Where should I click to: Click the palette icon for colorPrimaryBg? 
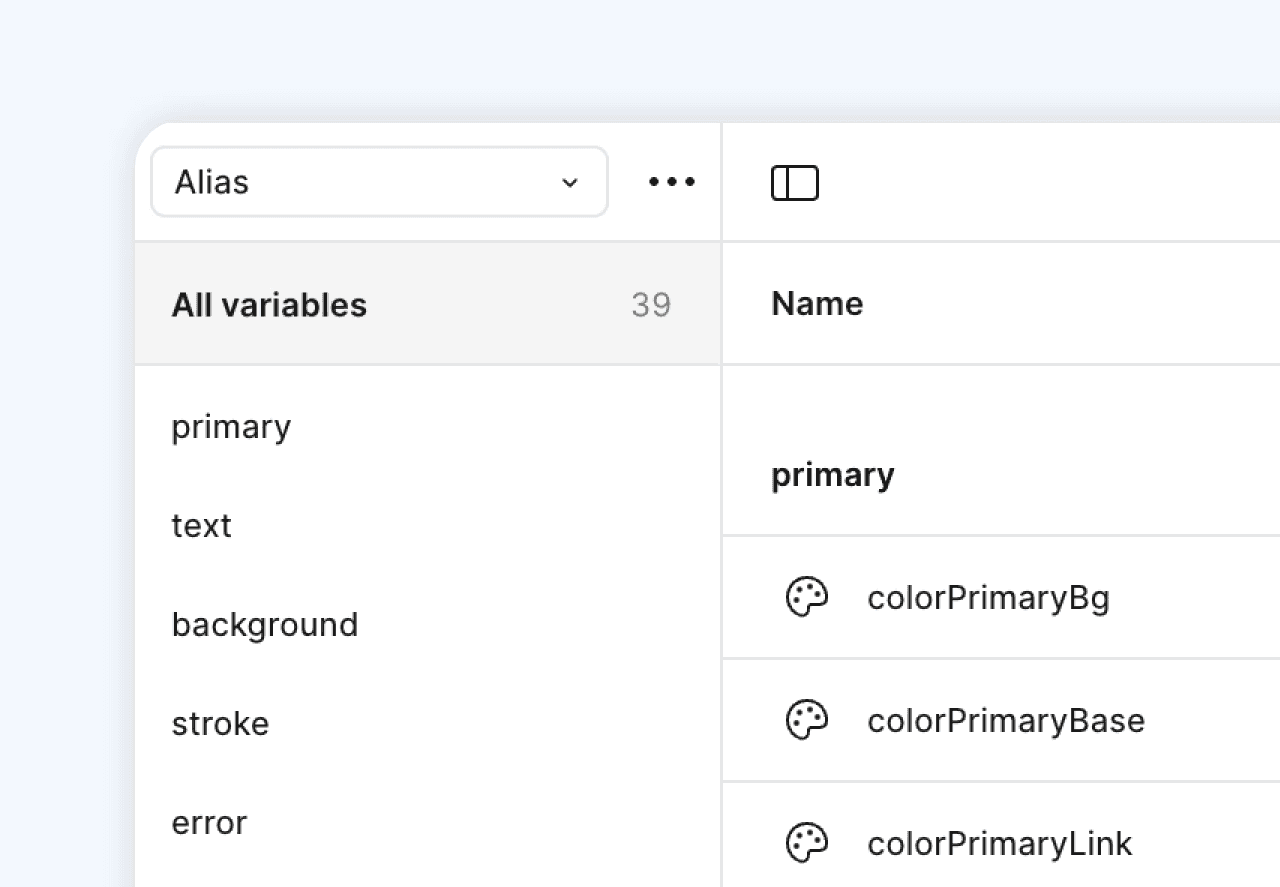(806, 598)
